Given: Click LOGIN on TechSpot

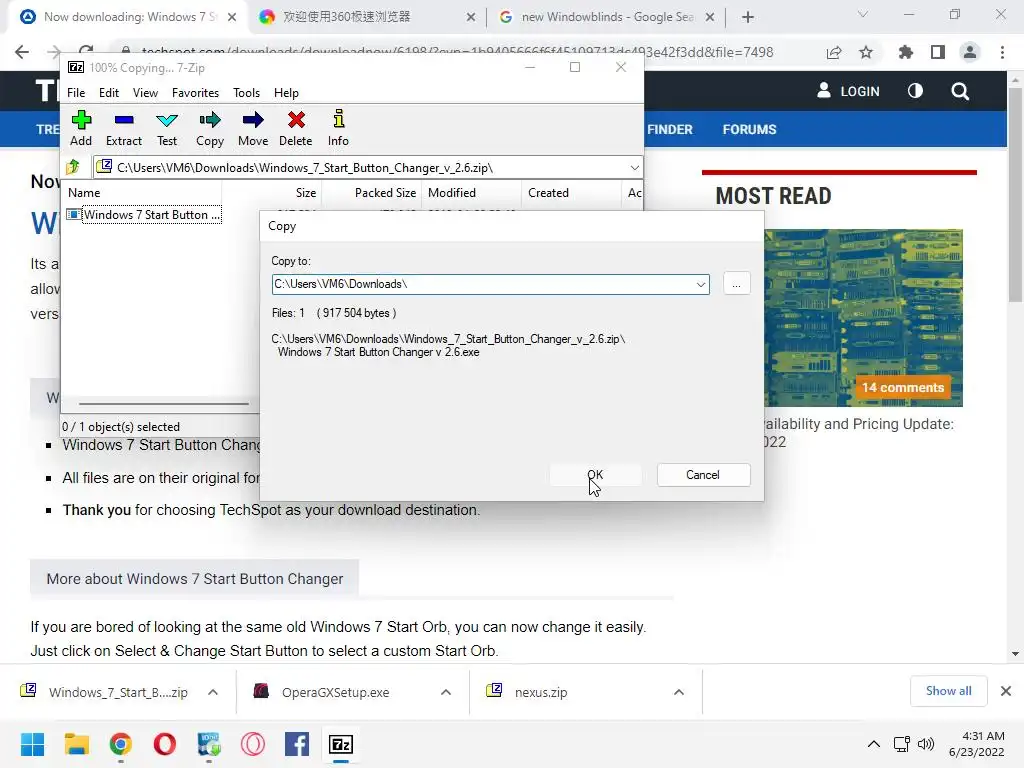Looking at the screenshot, I should click(x=848, y=91).
